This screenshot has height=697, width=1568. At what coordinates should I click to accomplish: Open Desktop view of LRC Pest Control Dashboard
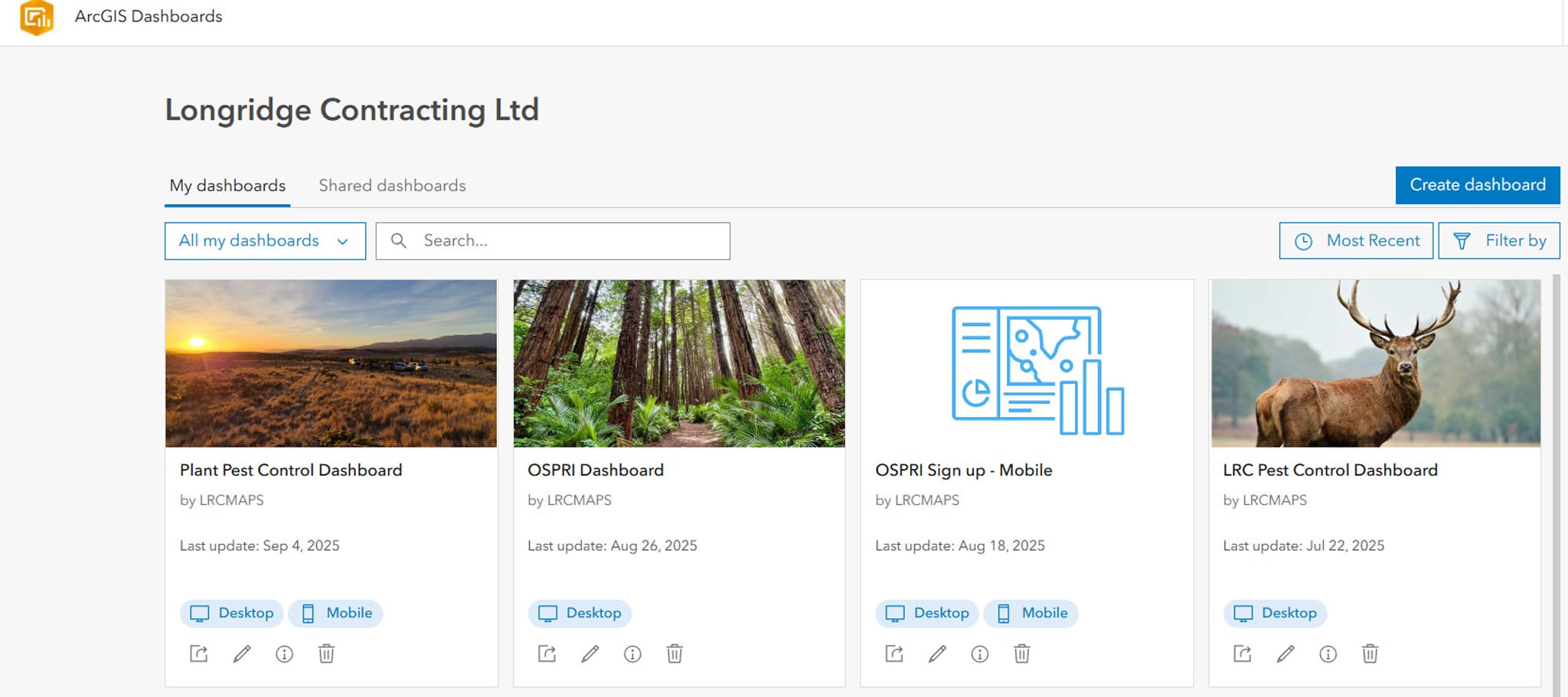(1276, 613)
